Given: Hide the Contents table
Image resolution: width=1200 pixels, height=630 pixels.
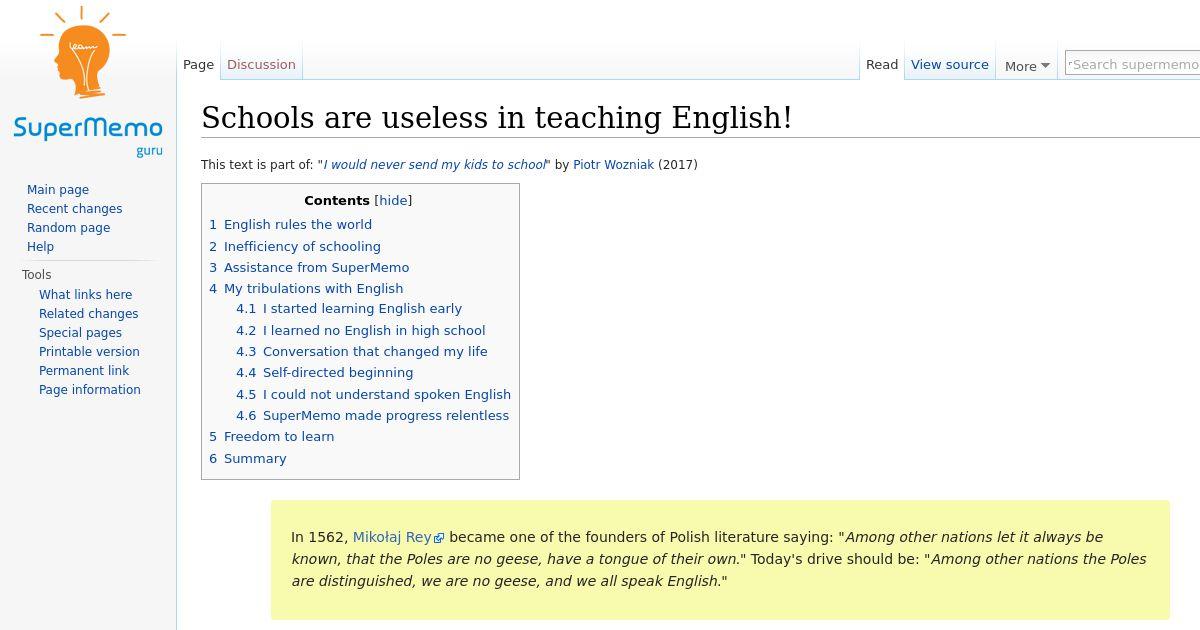Looking at the screenshot, I should [393, 201].
